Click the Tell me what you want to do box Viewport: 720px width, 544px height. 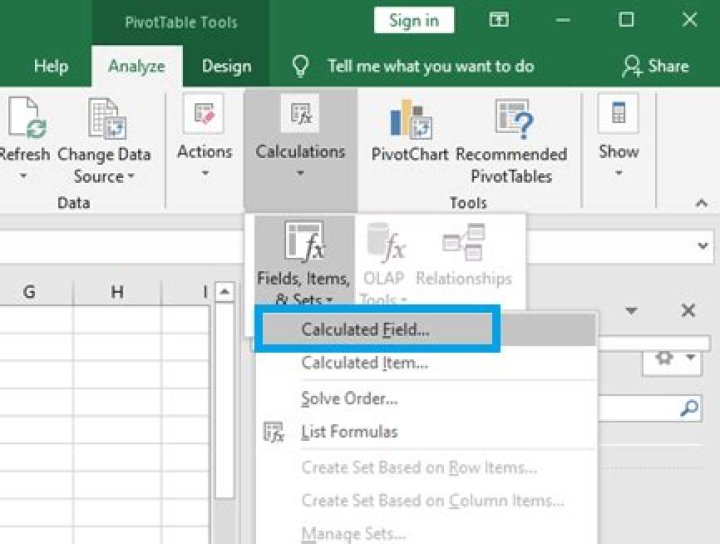430,66
